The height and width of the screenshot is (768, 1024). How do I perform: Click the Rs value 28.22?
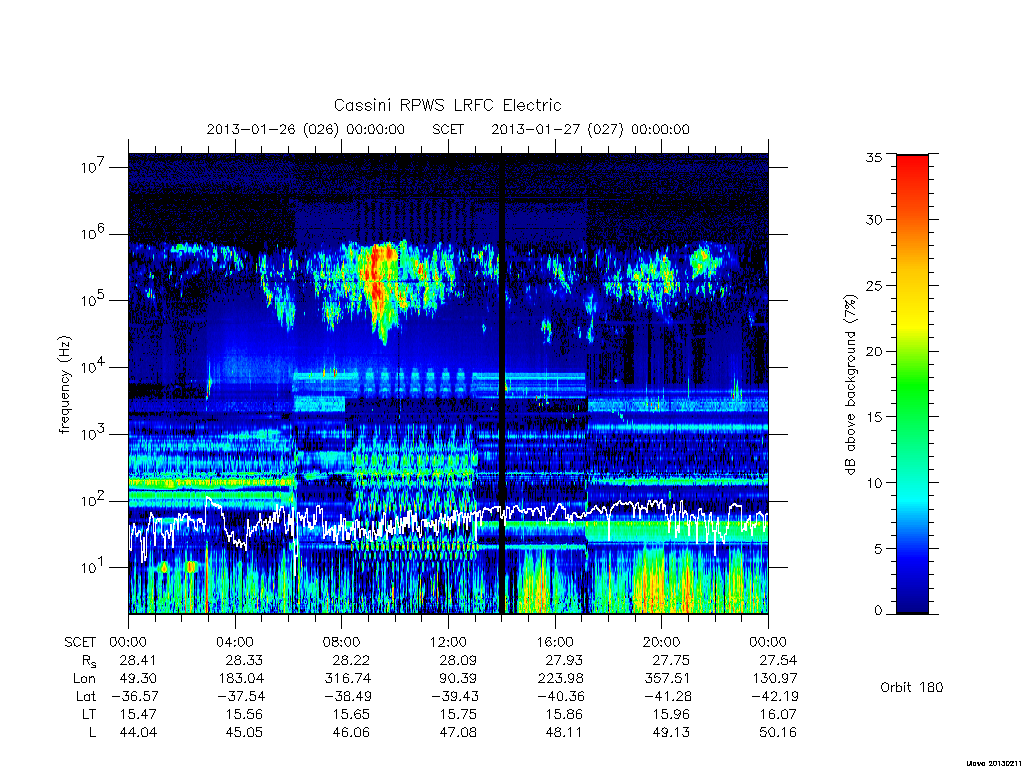point(351,660)
